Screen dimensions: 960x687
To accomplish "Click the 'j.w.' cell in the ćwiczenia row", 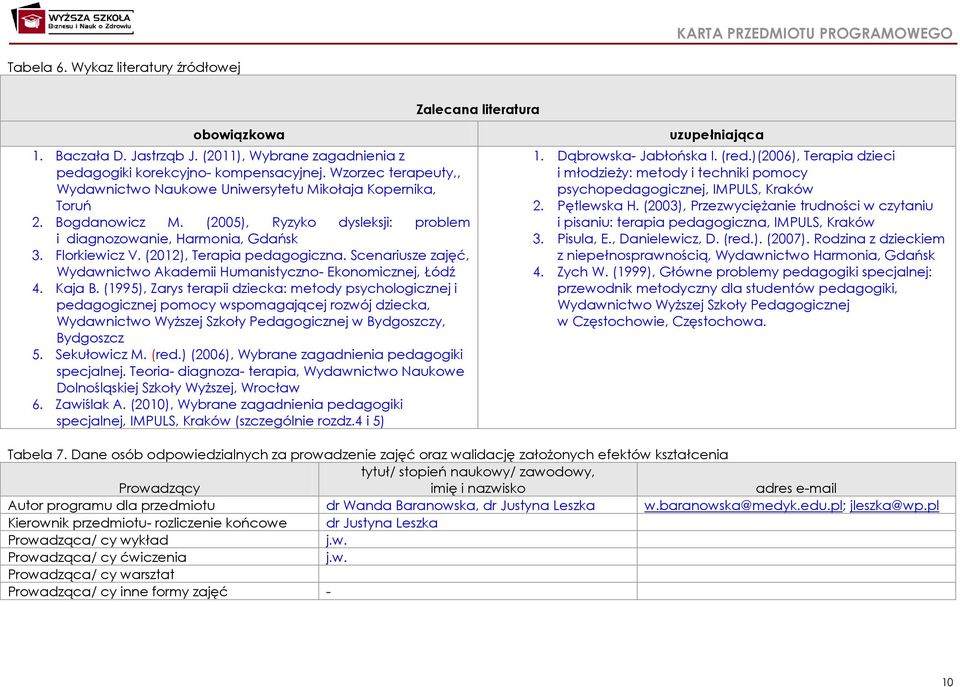I will click(x=336, y=557).
